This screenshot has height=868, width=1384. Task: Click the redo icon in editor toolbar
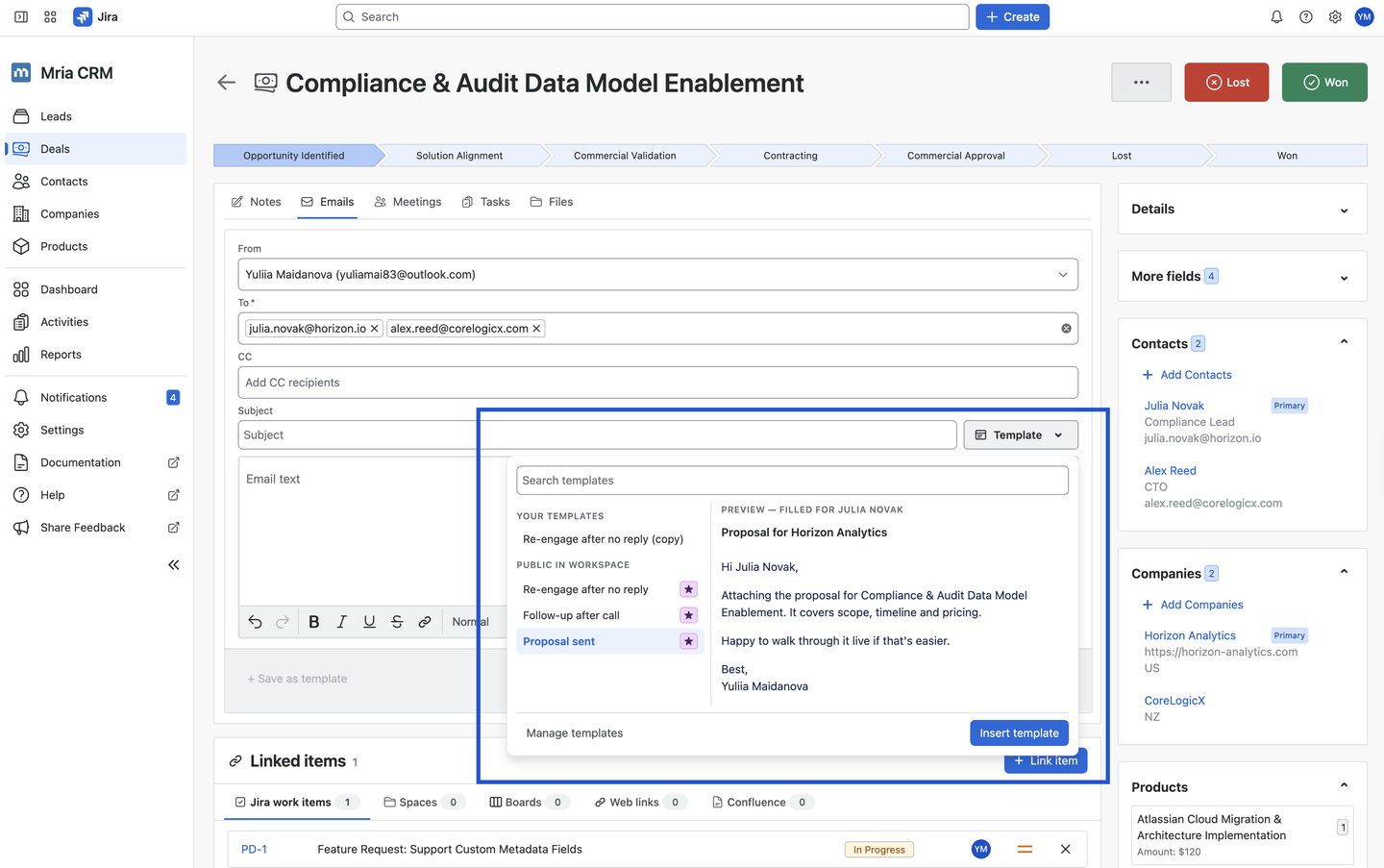click(283, 622)
